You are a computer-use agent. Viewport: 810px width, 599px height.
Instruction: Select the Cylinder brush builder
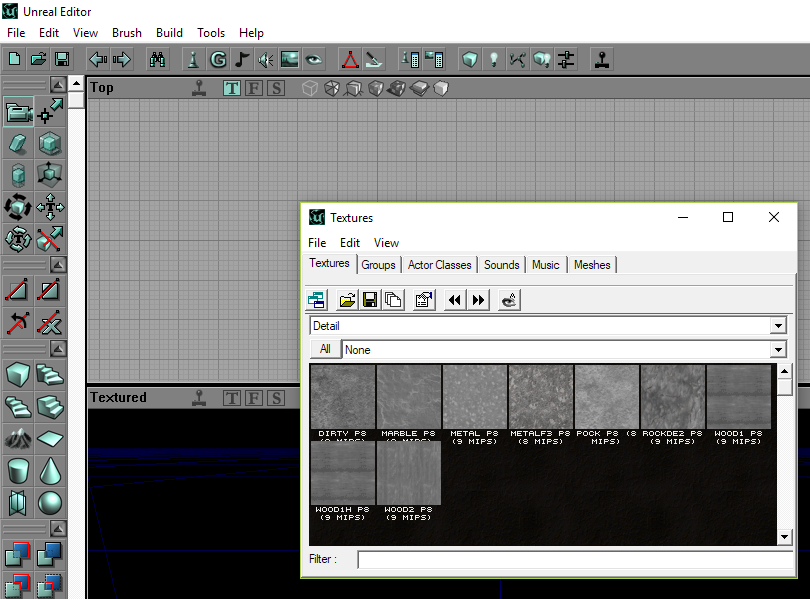click(18, 471)
